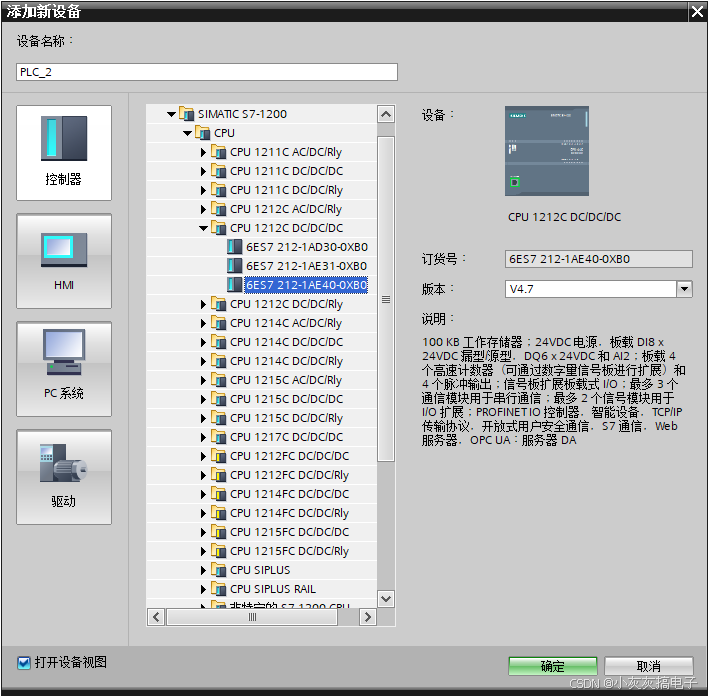Select the 控制器 controller category
The height and width of the screenshot is (697, 709).
[64, 153]
